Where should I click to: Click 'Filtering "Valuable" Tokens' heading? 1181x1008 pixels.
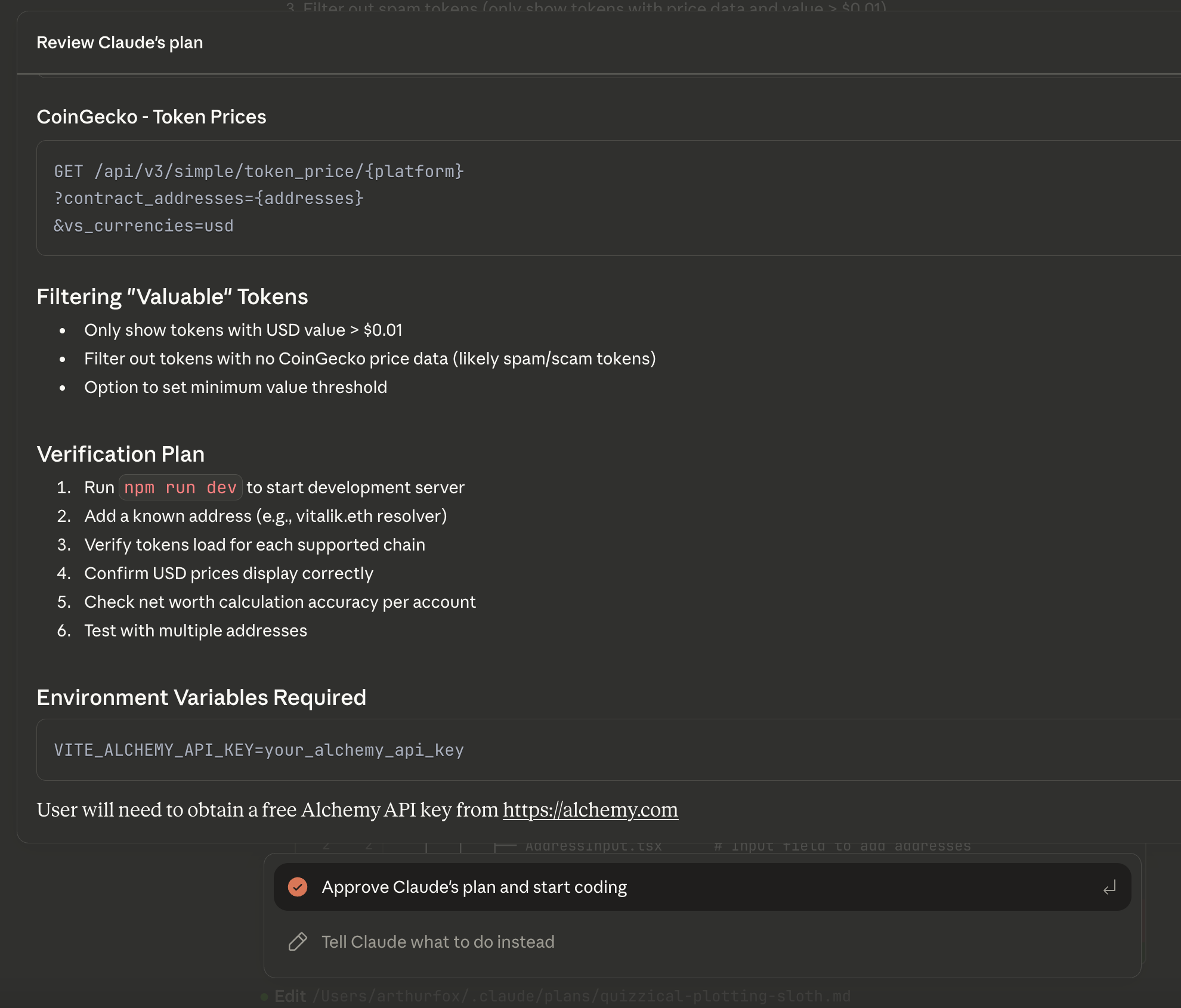(172, 297)
